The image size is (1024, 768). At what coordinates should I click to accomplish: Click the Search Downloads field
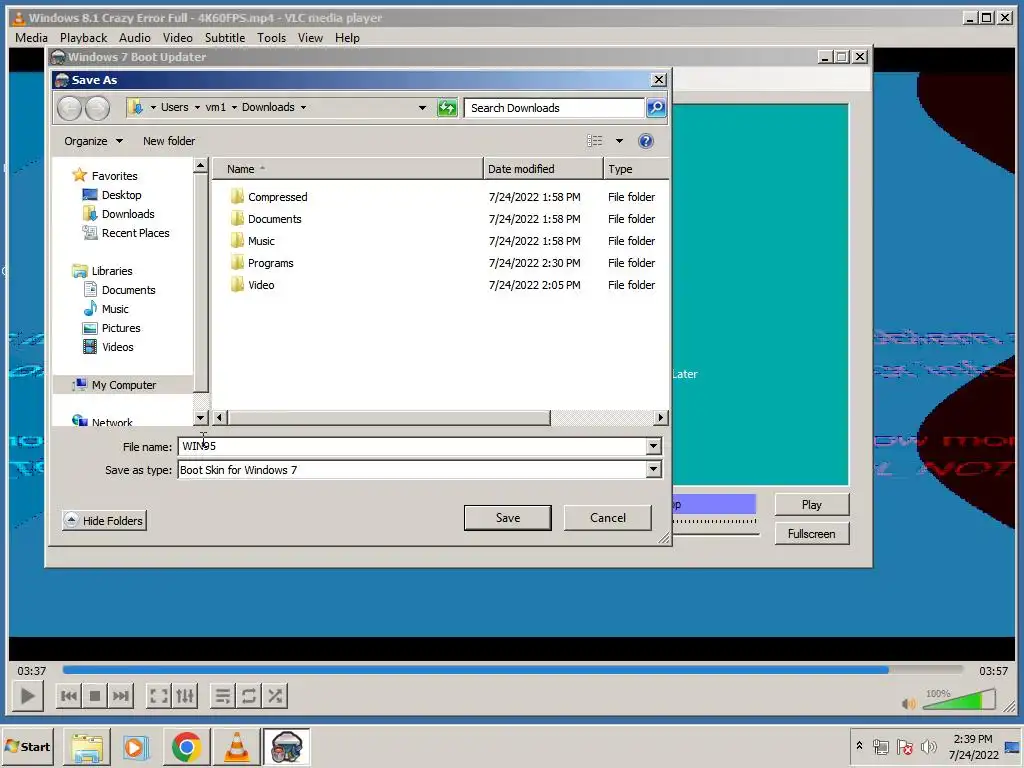554,108
